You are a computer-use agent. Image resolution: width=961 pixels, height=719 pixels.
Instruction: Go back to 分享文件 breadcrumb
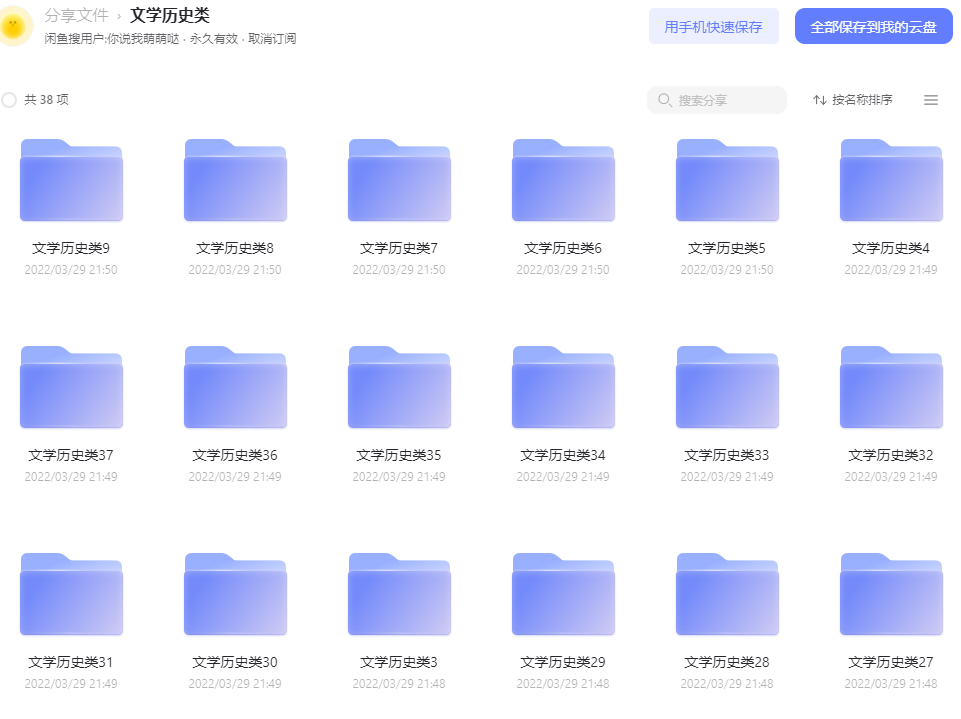pyautogui.click(x=76, y=15)
